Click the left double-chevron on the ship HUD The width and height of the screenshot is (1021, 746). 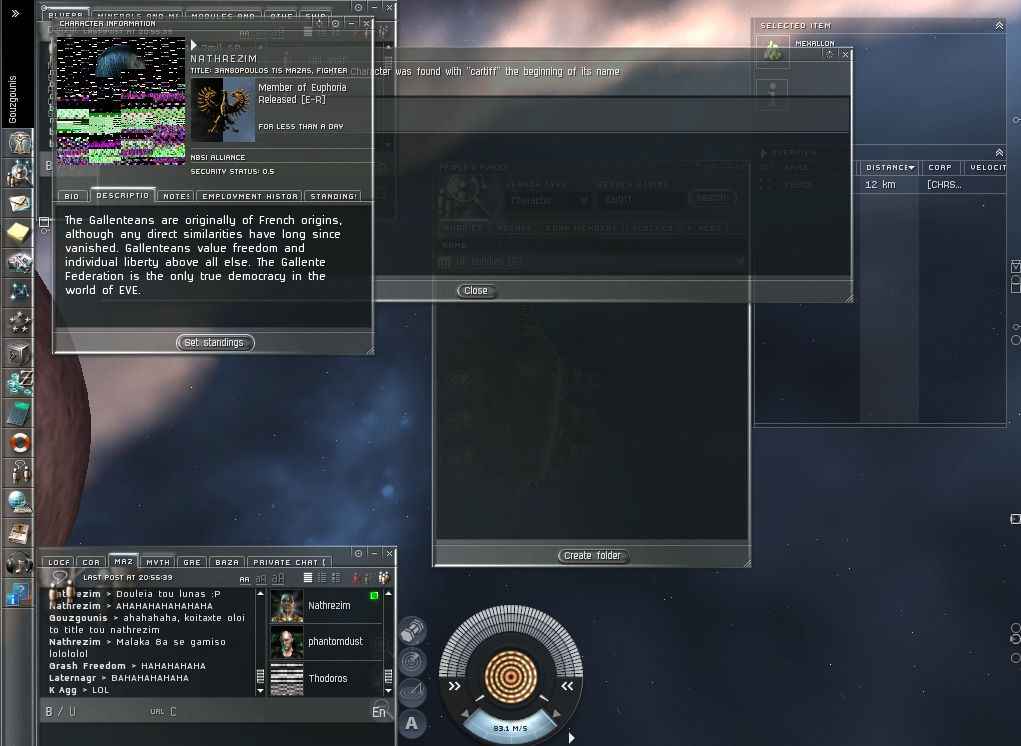point(455,685)
